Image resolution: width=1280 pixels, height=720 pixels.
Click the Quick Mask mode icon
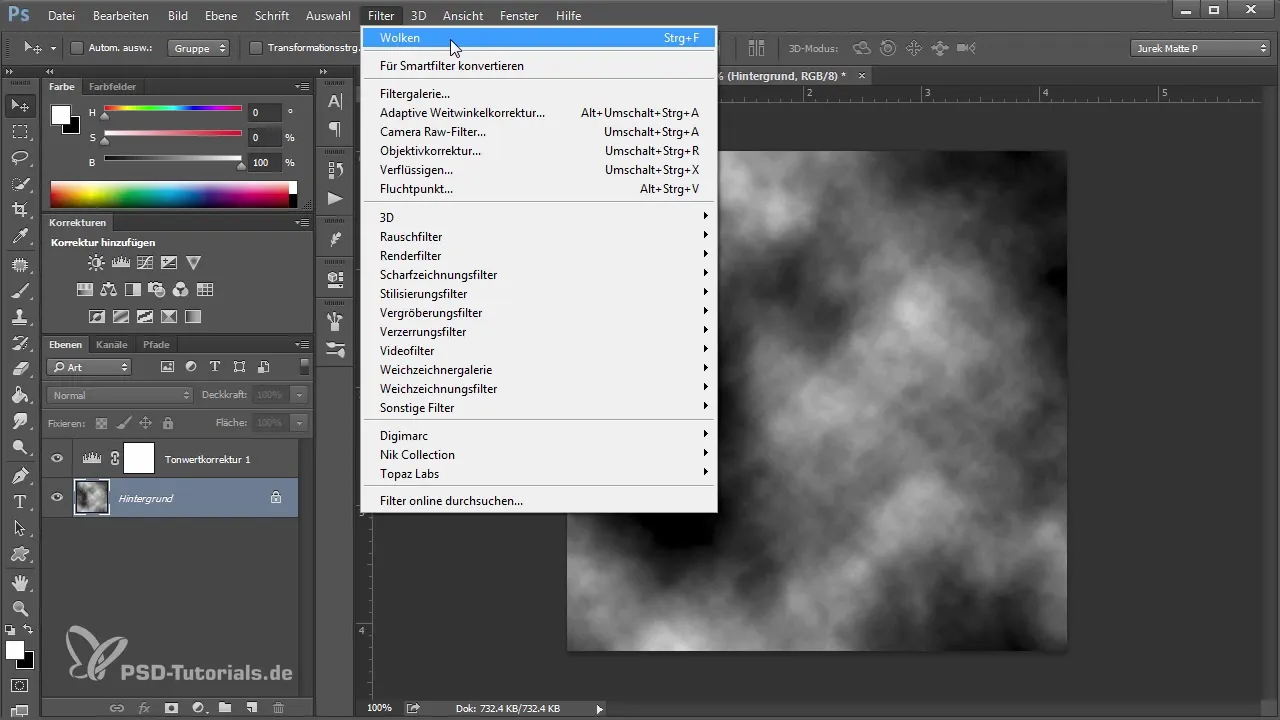[20, 686]
